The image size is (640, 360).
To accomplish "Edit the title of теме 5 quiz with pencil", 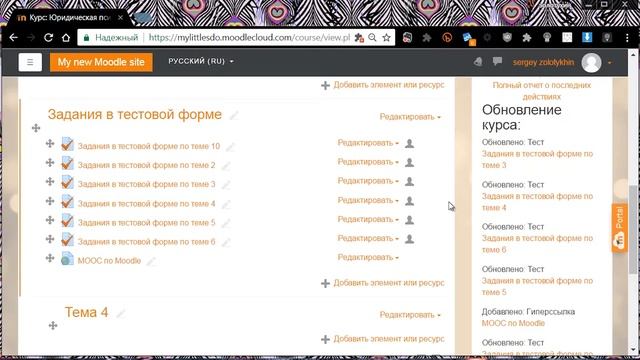I will coord(226,223).
